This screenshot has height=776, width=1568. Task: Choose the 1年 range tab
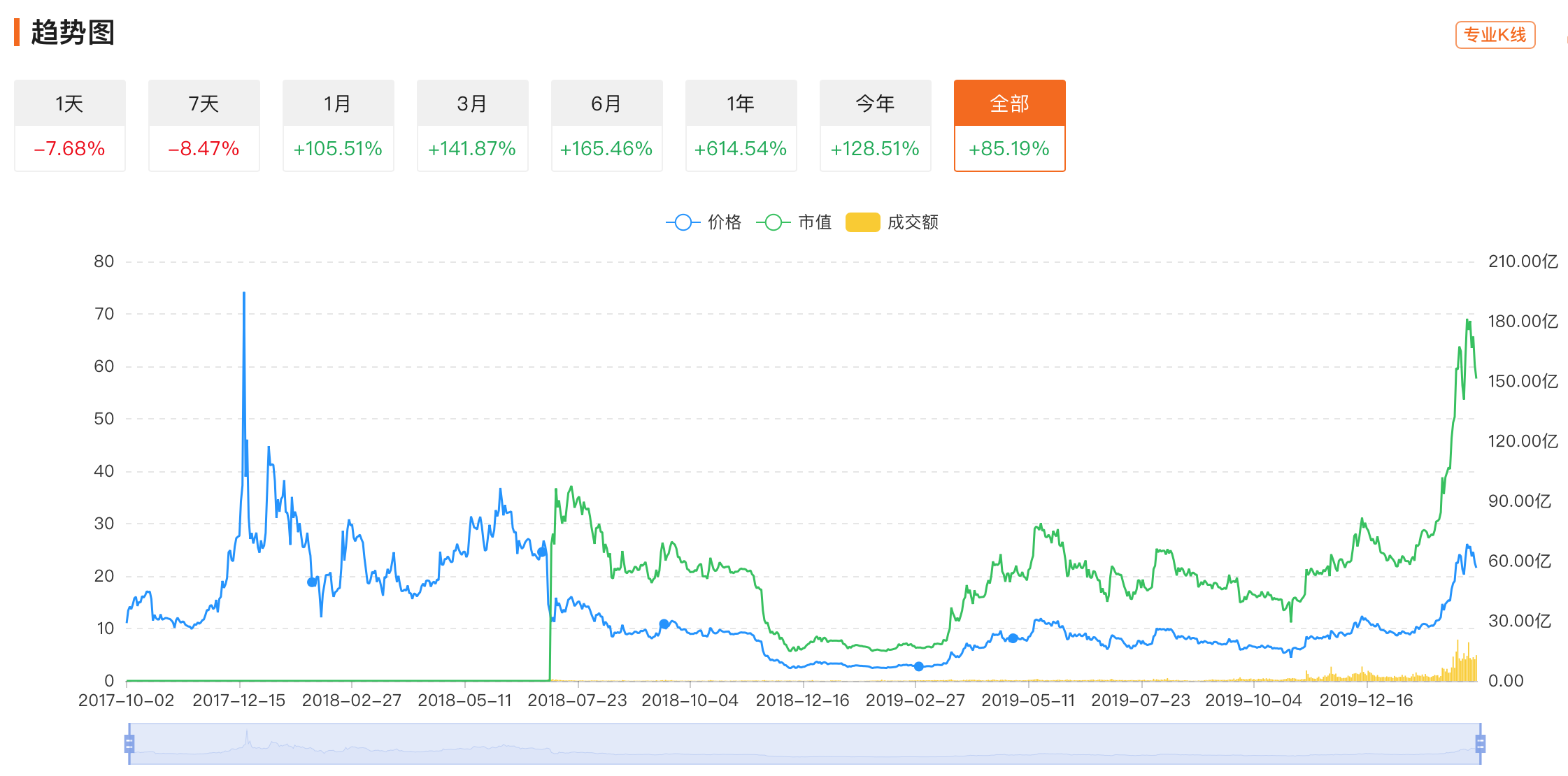(x=741, y=103)
